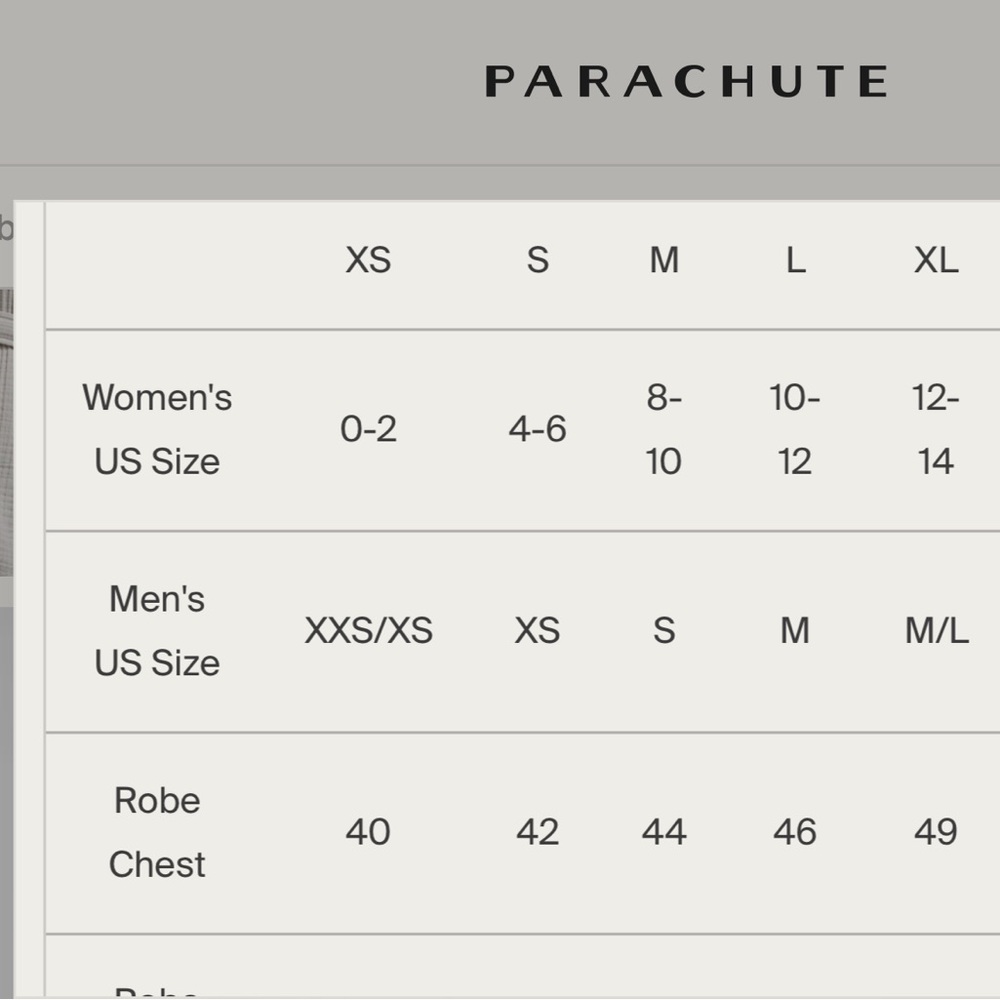
Task: Click the L column header
Action: coord(795,260)
